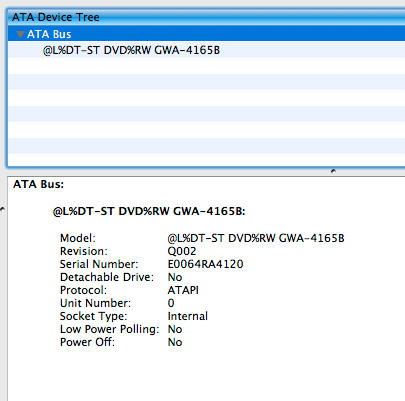Viewport: 405px width, 401px height.
Task: Click the socket type value 'Internal'
Action: [187, 316]
